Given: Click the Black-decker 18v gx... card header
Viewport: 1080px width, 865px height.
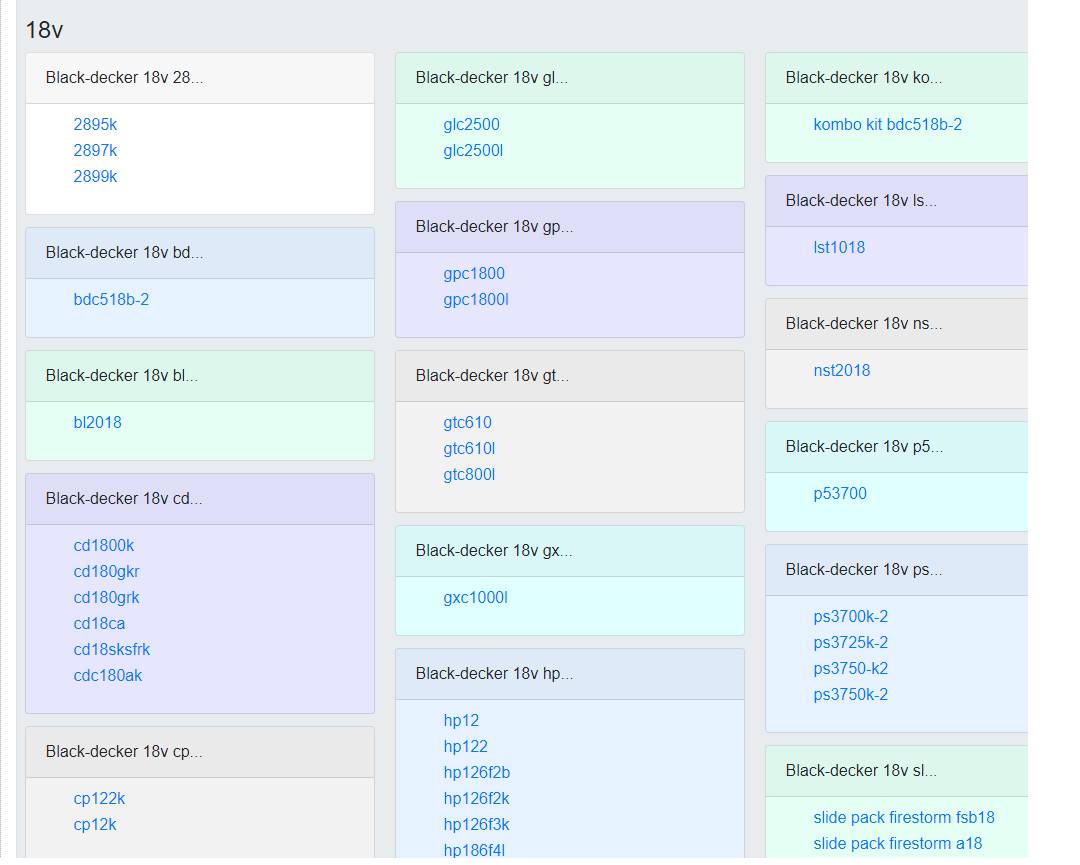Looking at the screenshot, I should click(x=570, y=551).
